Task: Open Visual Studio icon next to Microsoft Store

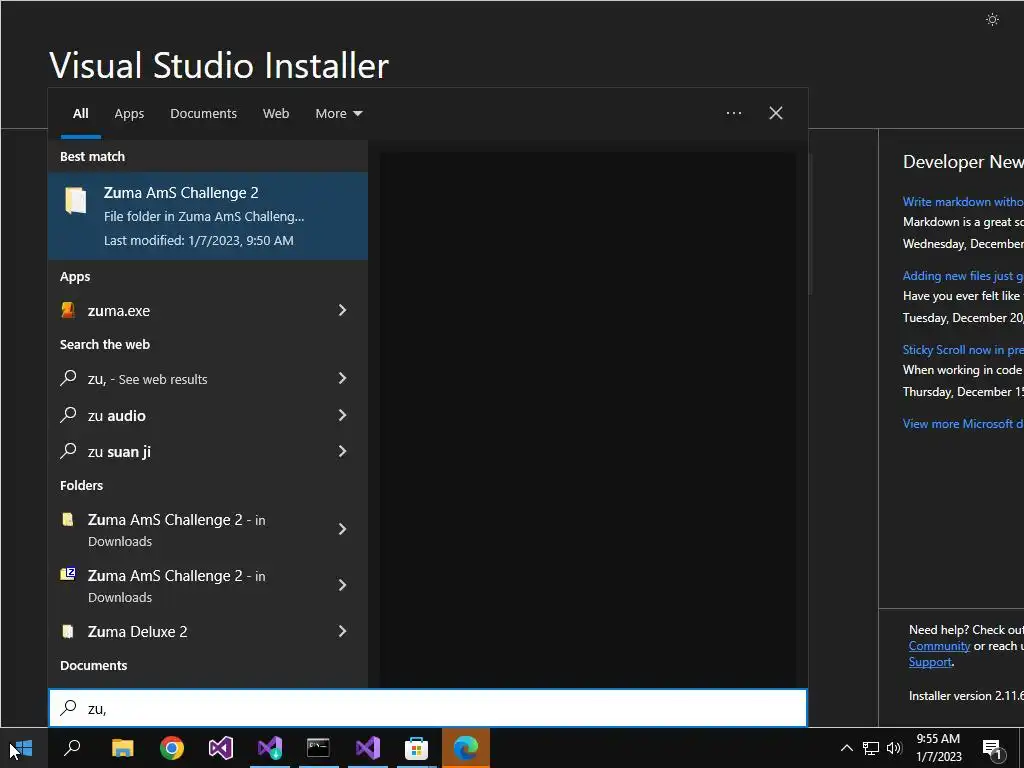Action: tap(368, 748)
